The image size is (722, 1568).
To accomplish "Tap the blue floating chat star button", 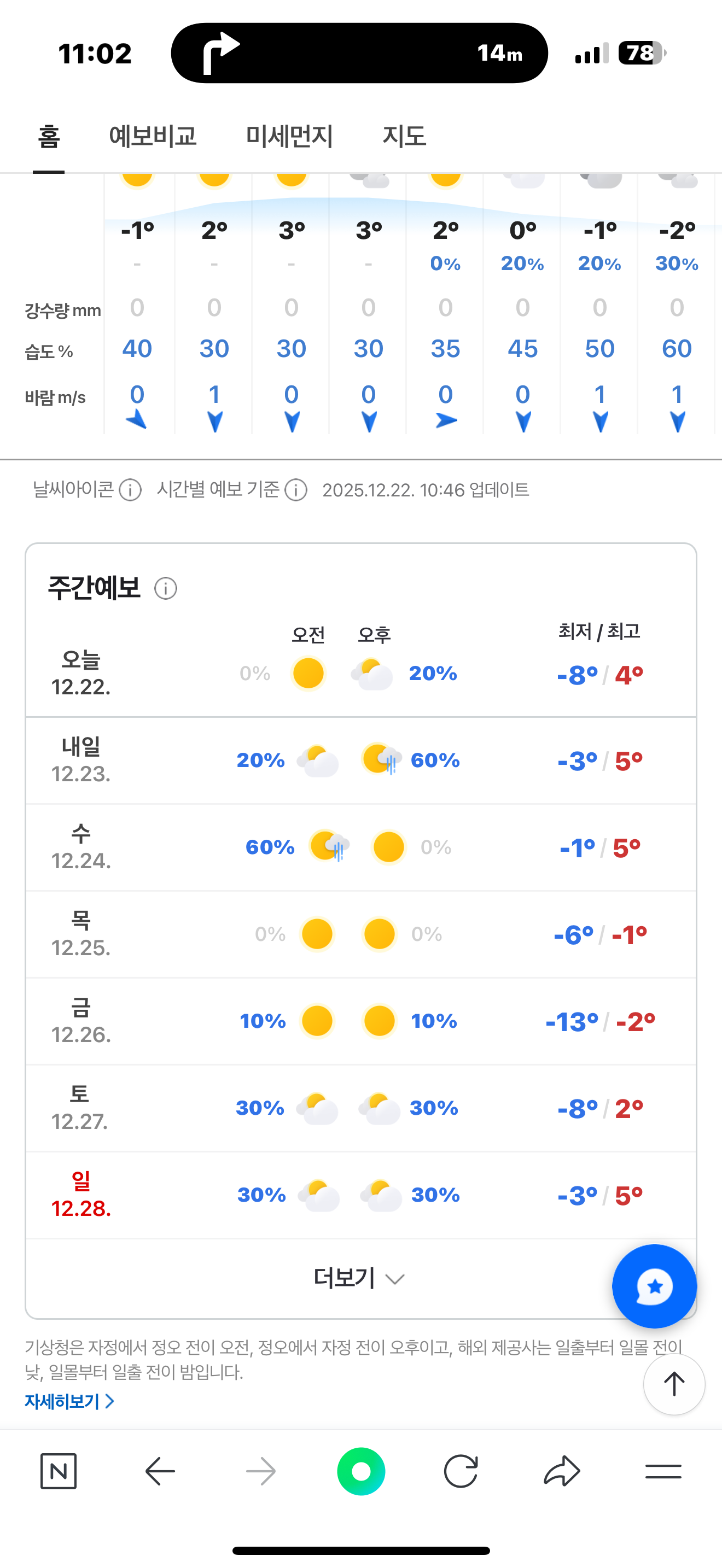I will 654,1286.
